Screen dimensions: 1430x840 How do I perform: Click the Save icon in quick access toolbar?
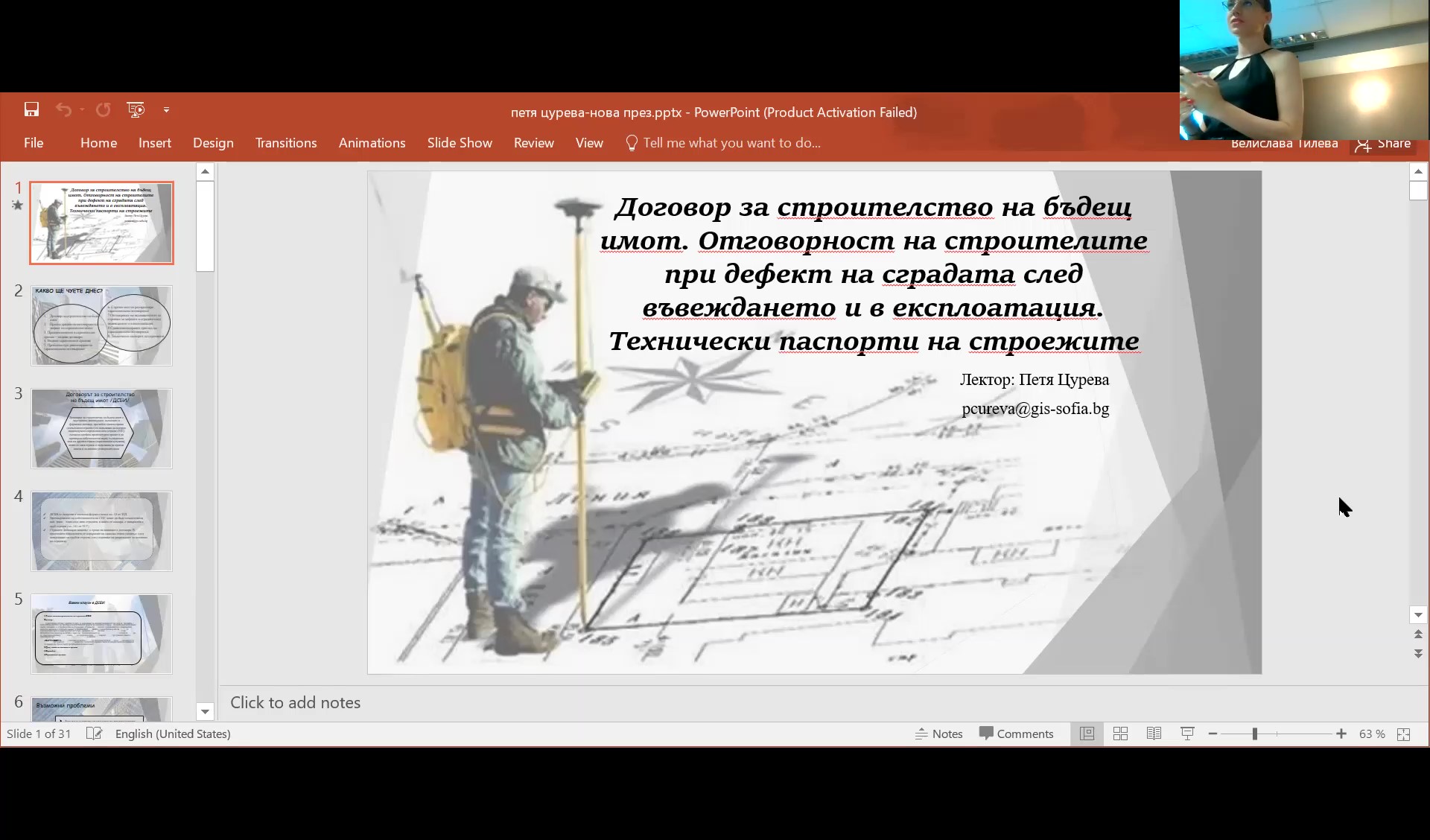click(x=31, y=110)
